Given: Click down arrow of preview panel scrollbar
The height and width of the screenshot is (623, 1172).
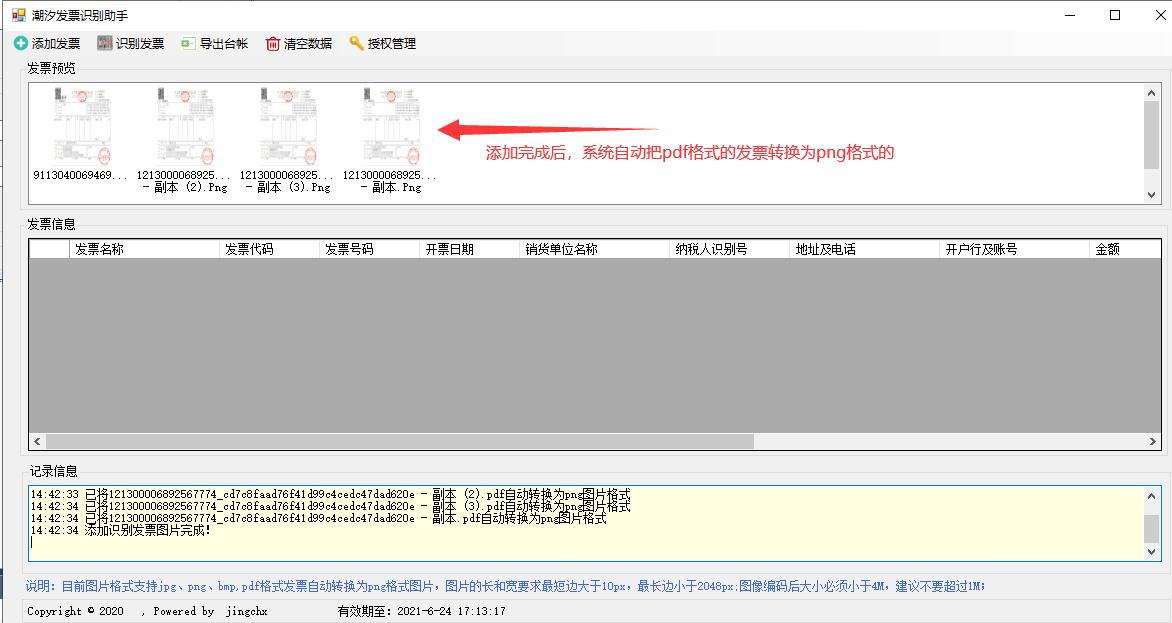Looking at the screenshot, I should click(1151, 196).
